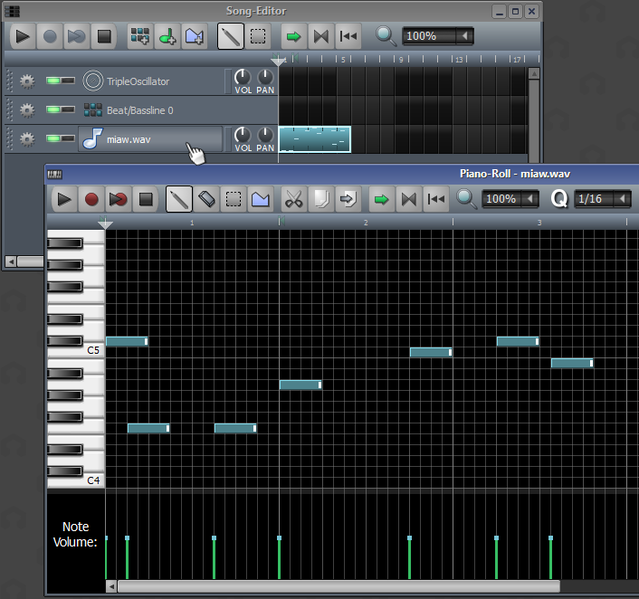Open the TripleOscillator instrument button
639x599 pixels.
(152, 81)
